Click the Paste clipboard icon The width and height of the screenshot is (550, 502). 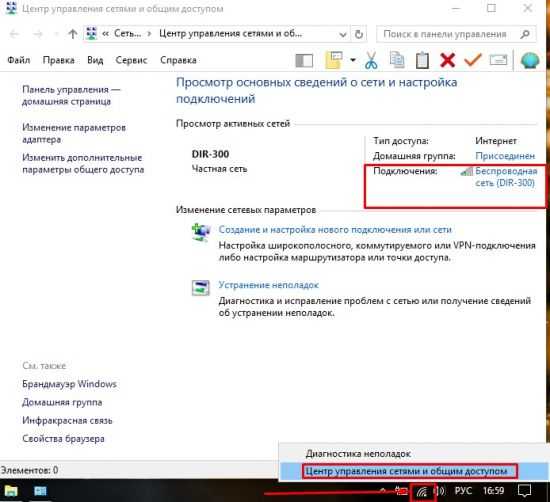[422, 60]
